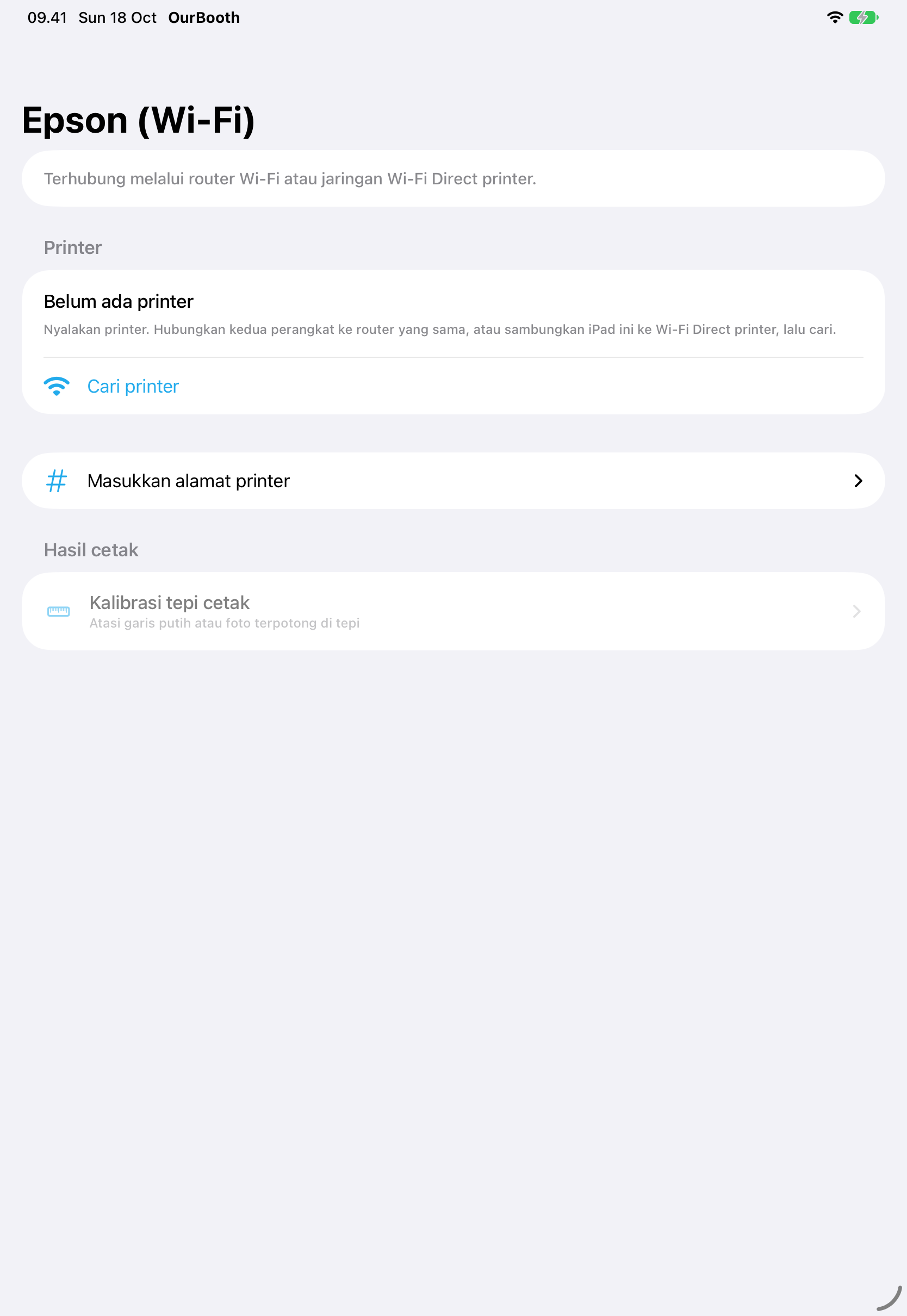Tap the charging battery icon
The width and height of the screenshot is (907, 1316).
[x=863, y=17]
